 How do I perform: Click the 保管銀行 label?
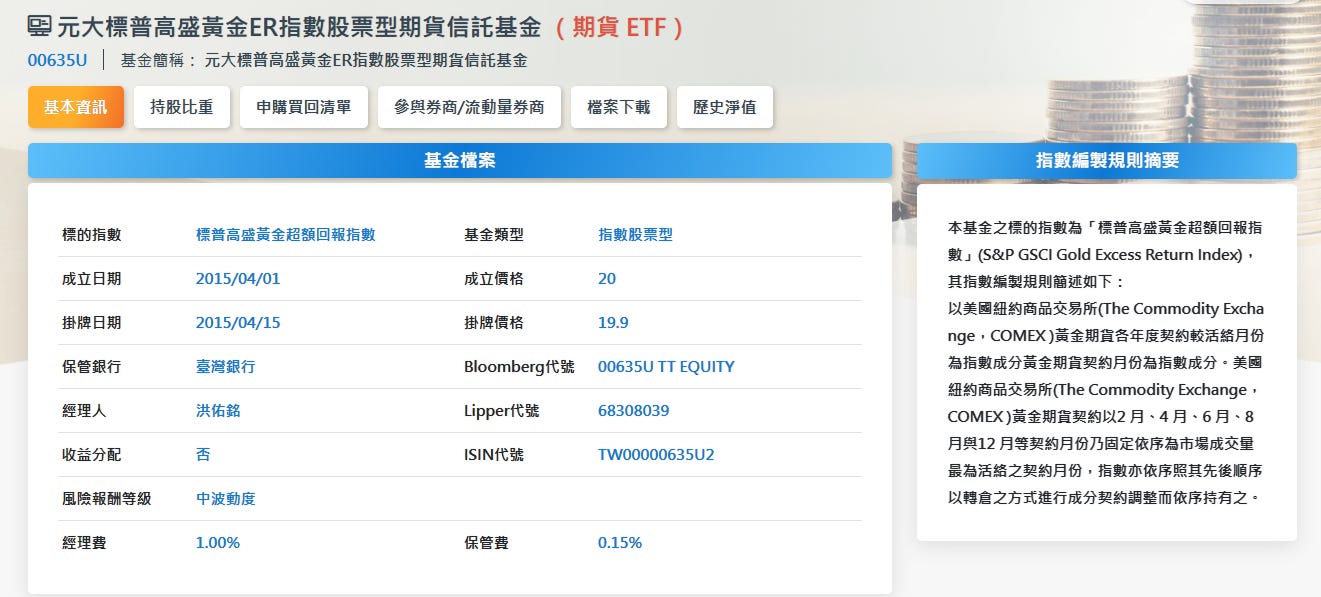click(x=91, y=367)
